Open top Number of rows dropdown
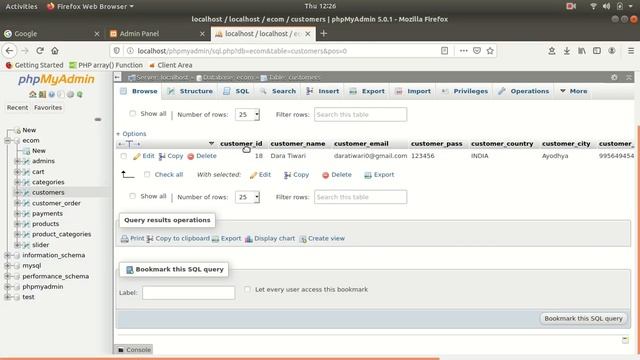This screenshot has width=640, height=360. pyautogui.click(x=247, y=114)
